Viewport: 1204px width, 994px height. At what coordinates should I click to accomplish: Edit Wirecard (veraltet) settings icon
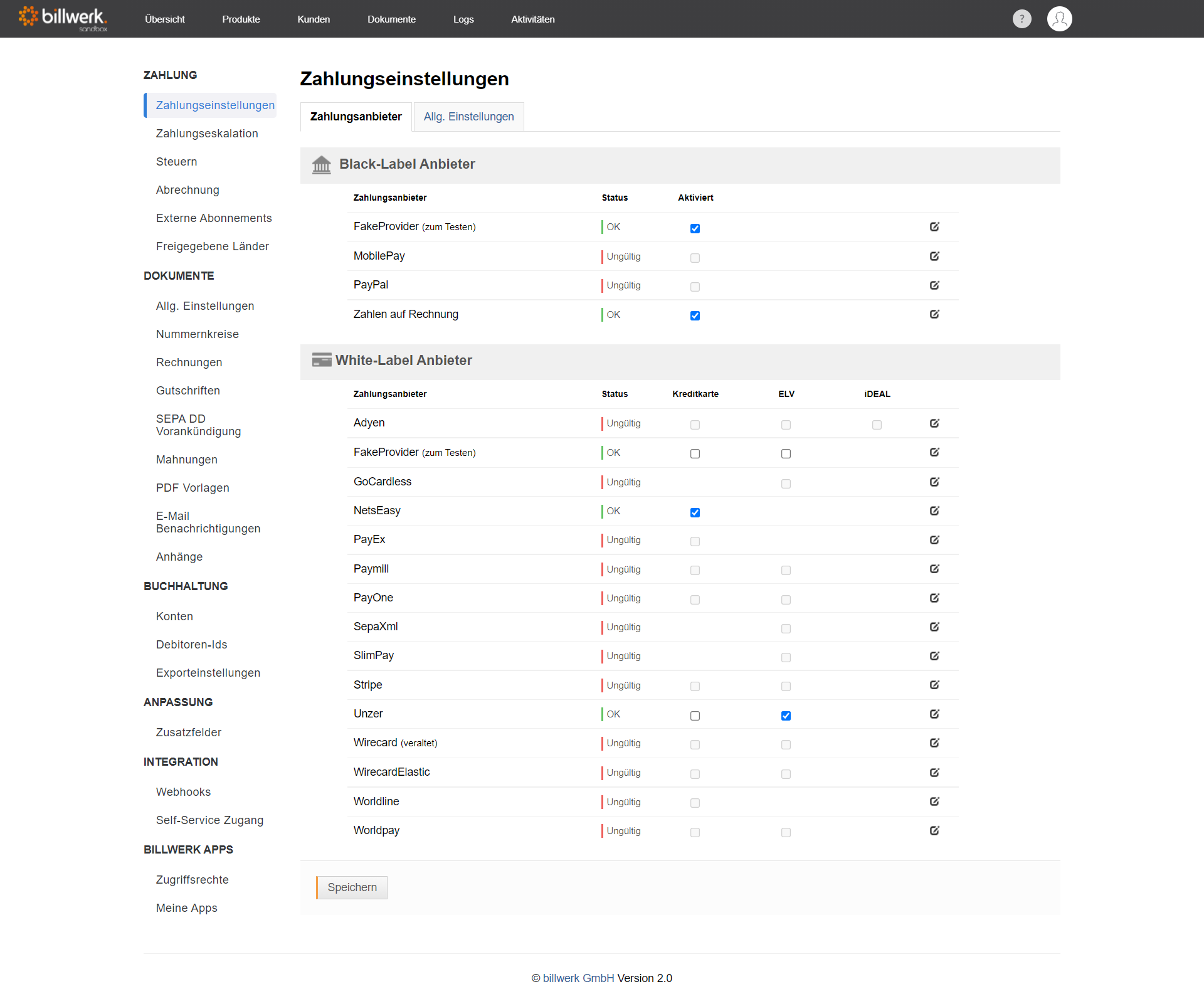pyautogui.click(x=934, y=743)
